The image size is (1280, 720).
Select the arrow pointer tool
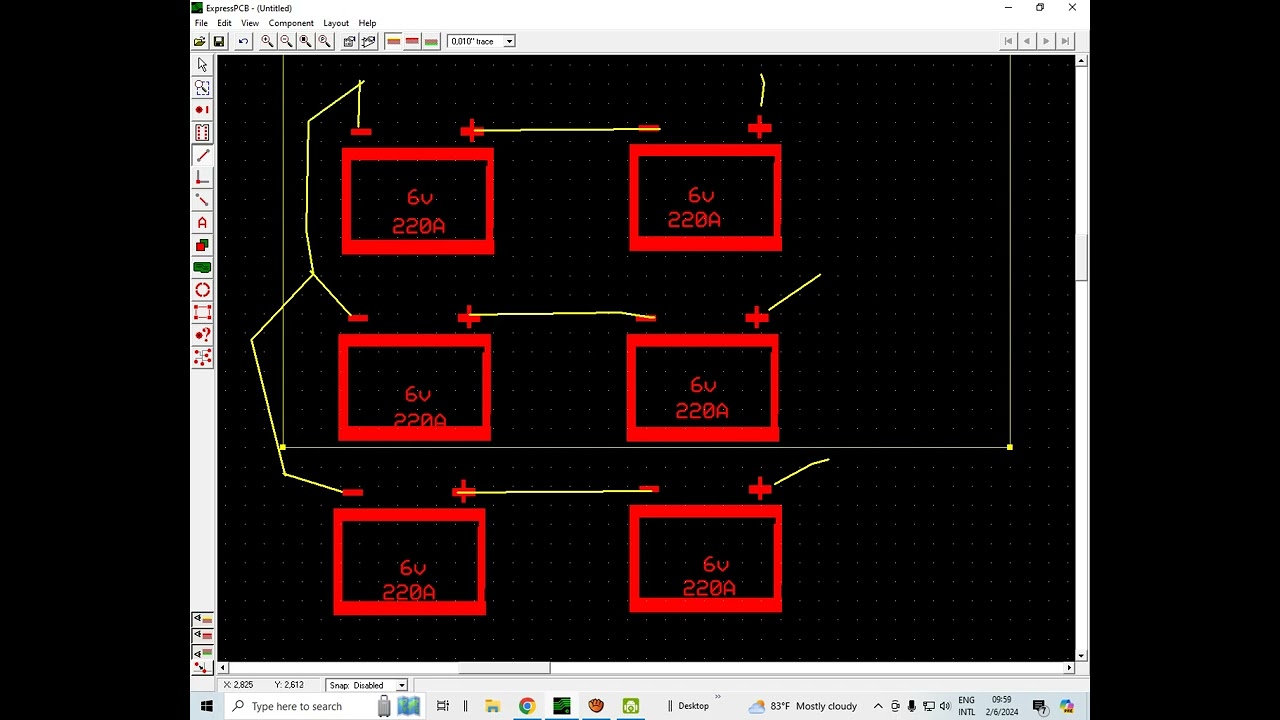[202, 65]
